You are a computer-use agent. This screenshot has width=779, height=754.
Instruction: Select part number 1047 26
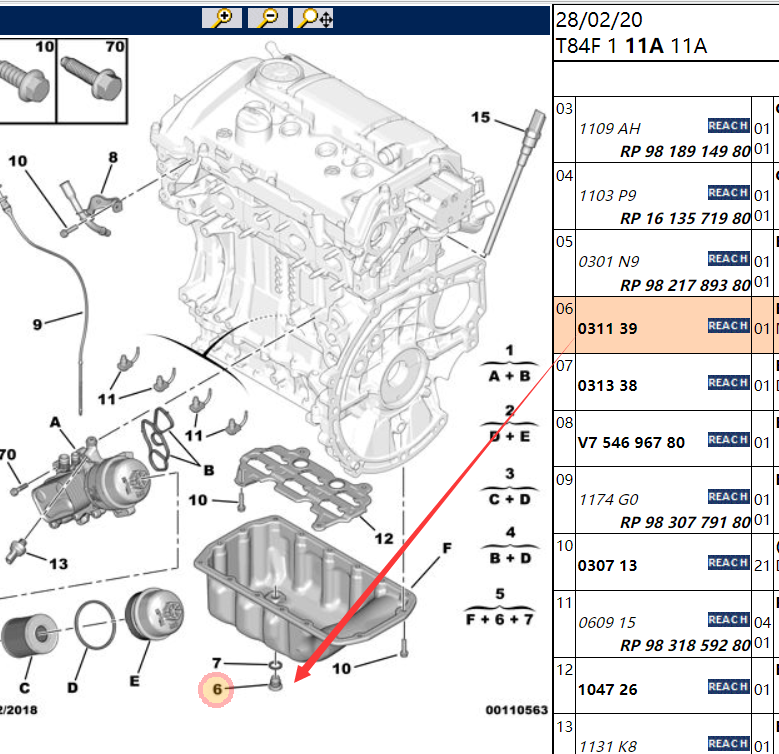click(x=608, y=690)
